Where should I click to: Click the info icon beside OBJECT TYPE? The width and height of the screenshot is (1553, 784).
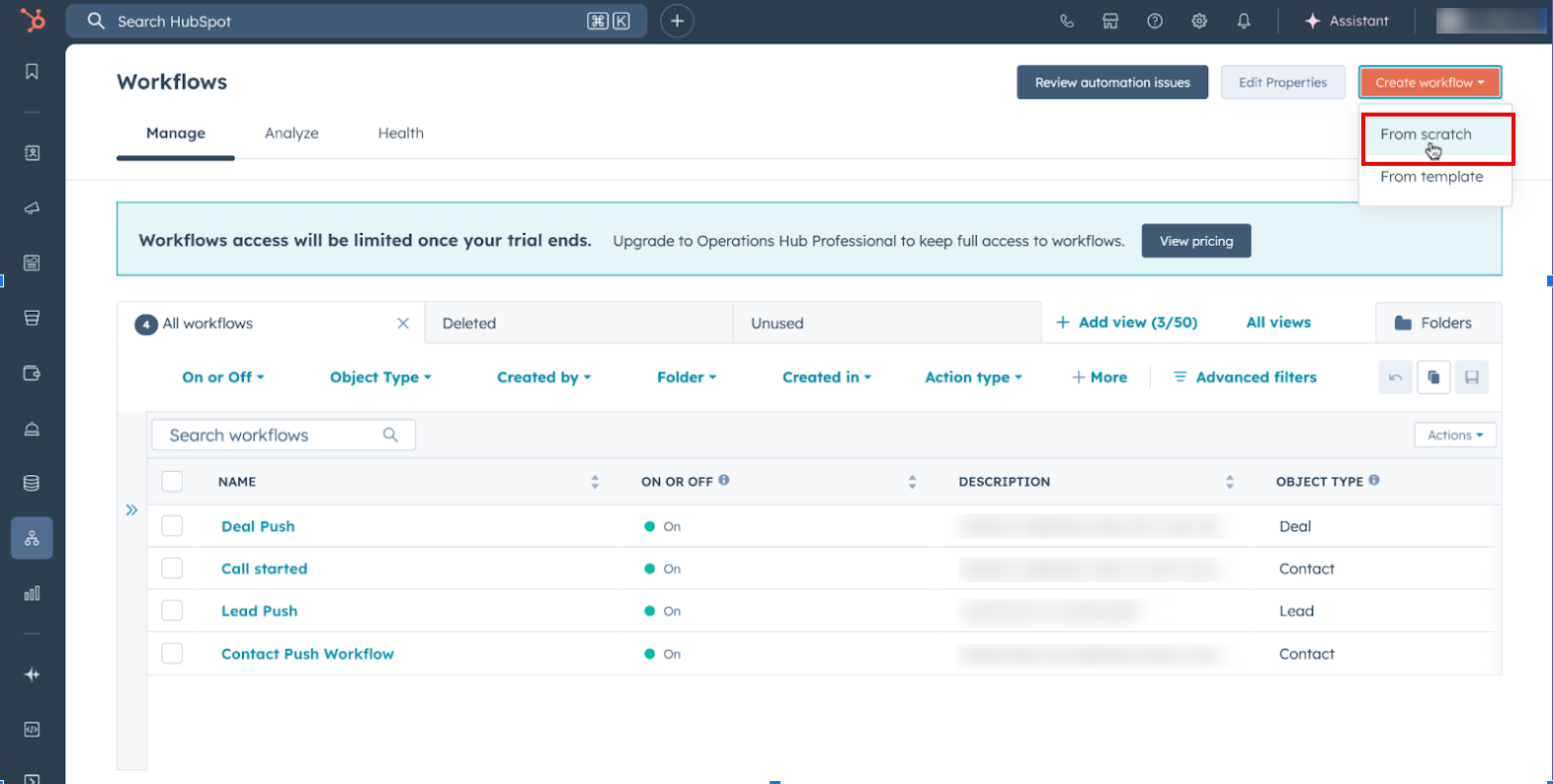tap(1374, 480)
